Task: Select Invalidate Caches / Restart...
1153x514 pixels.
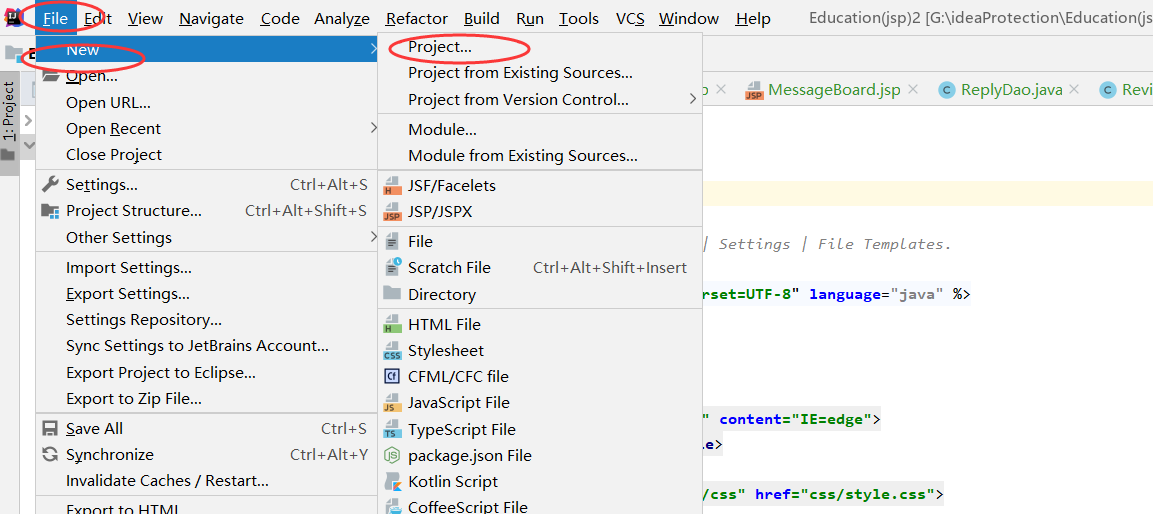Action: pos(167,481)
